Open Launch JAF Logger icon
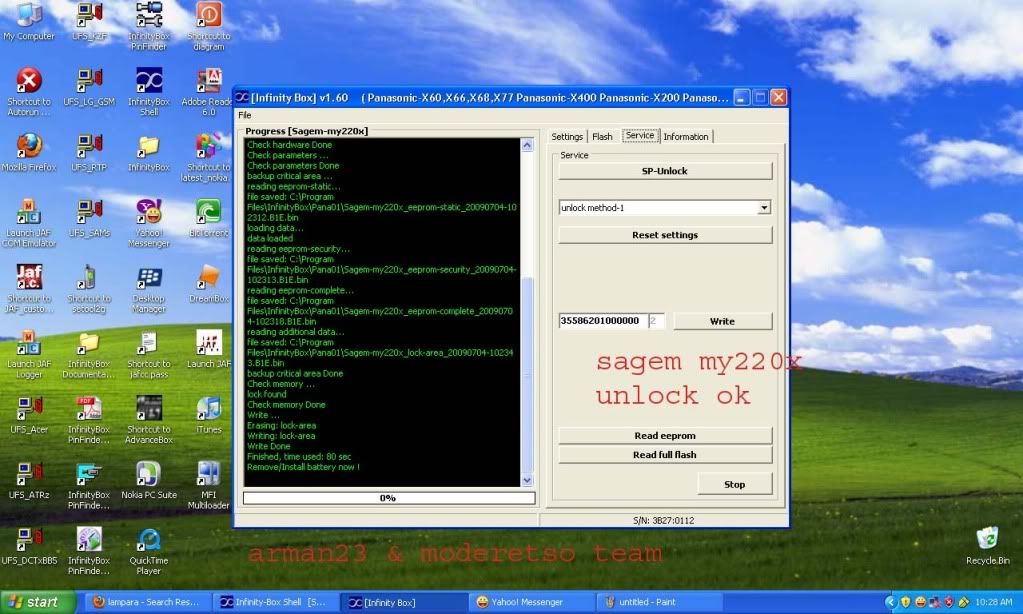 click(x=29, y=354)
